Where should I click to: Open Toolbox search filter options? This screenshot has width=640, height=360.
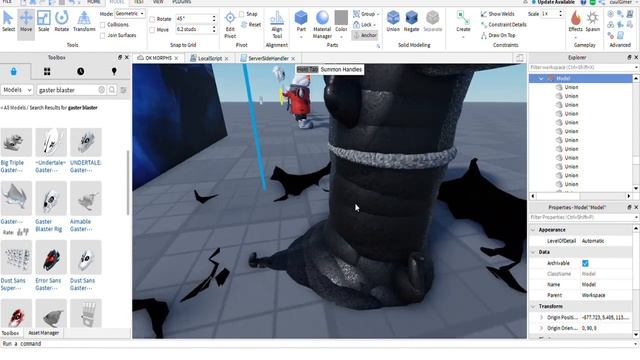(x=123, y=90)
